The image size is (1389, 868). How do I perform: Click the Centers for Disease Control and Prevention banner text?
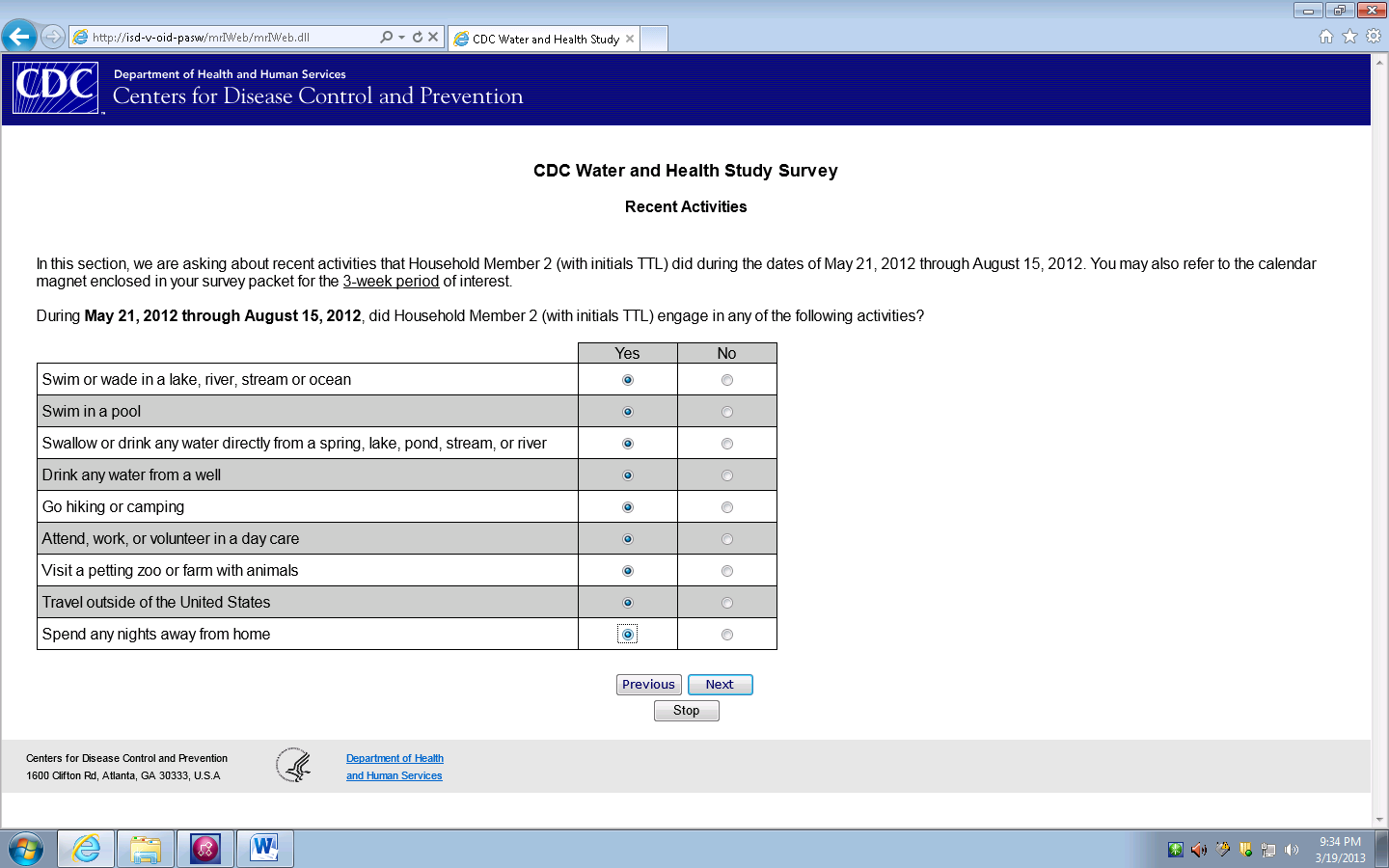[x=318, y=96]
